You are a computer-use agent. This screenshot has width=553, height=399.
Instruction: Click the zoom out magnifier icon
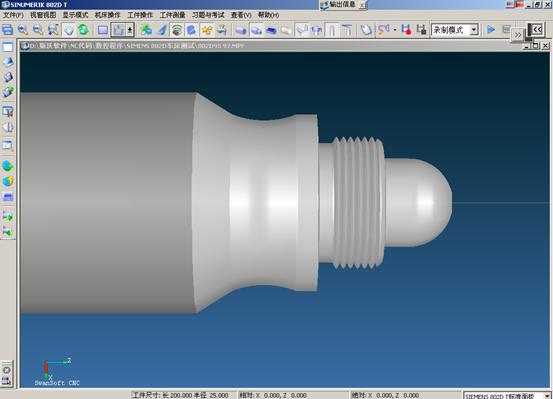coord(38,30)
